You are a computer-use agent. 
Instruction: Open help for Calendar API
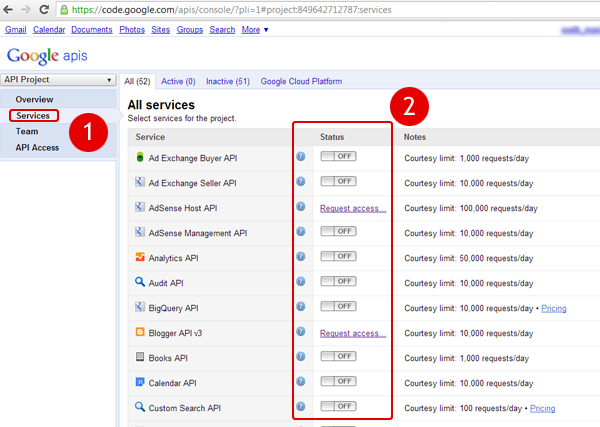301,381
